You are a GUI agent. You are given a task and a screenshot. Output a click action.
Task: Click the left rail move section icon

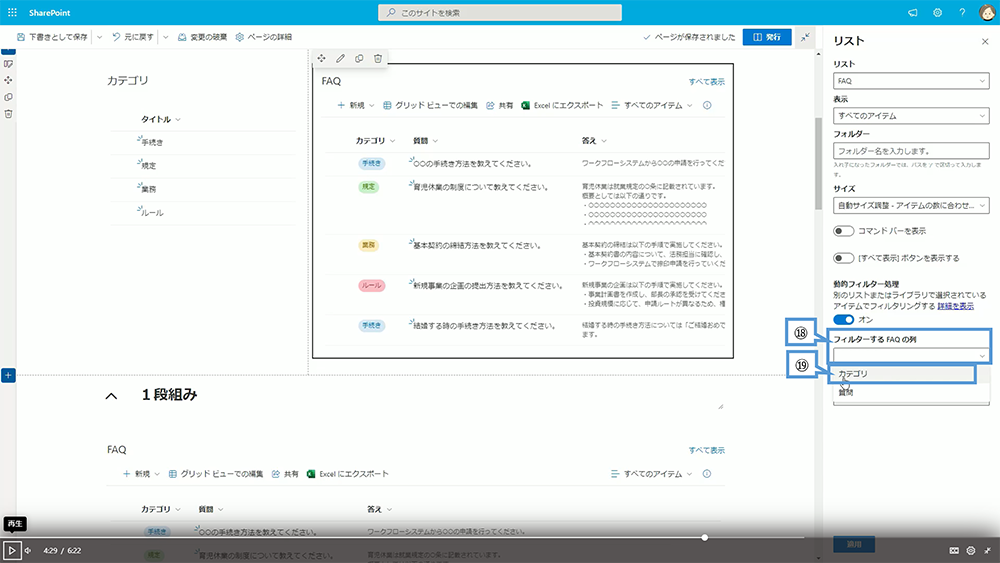tap(8, 80)
